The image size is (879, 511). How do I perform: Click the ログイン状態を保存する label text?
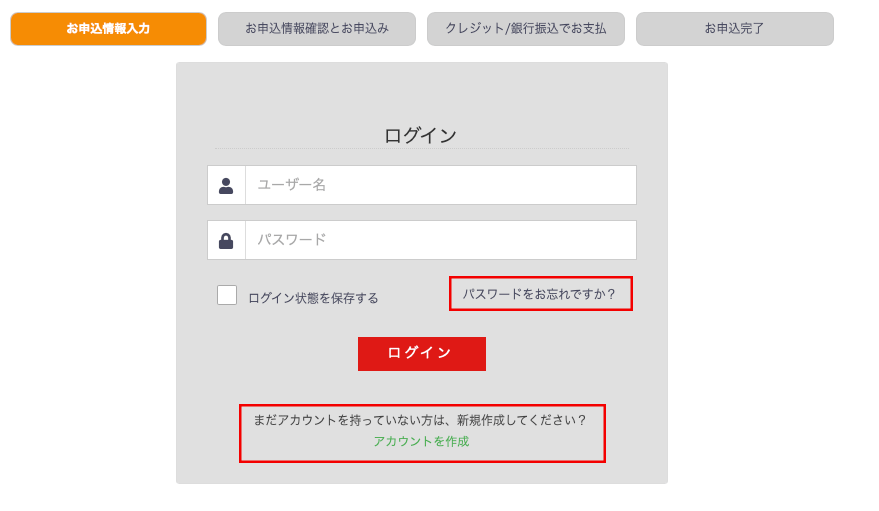tap(313, 298)
